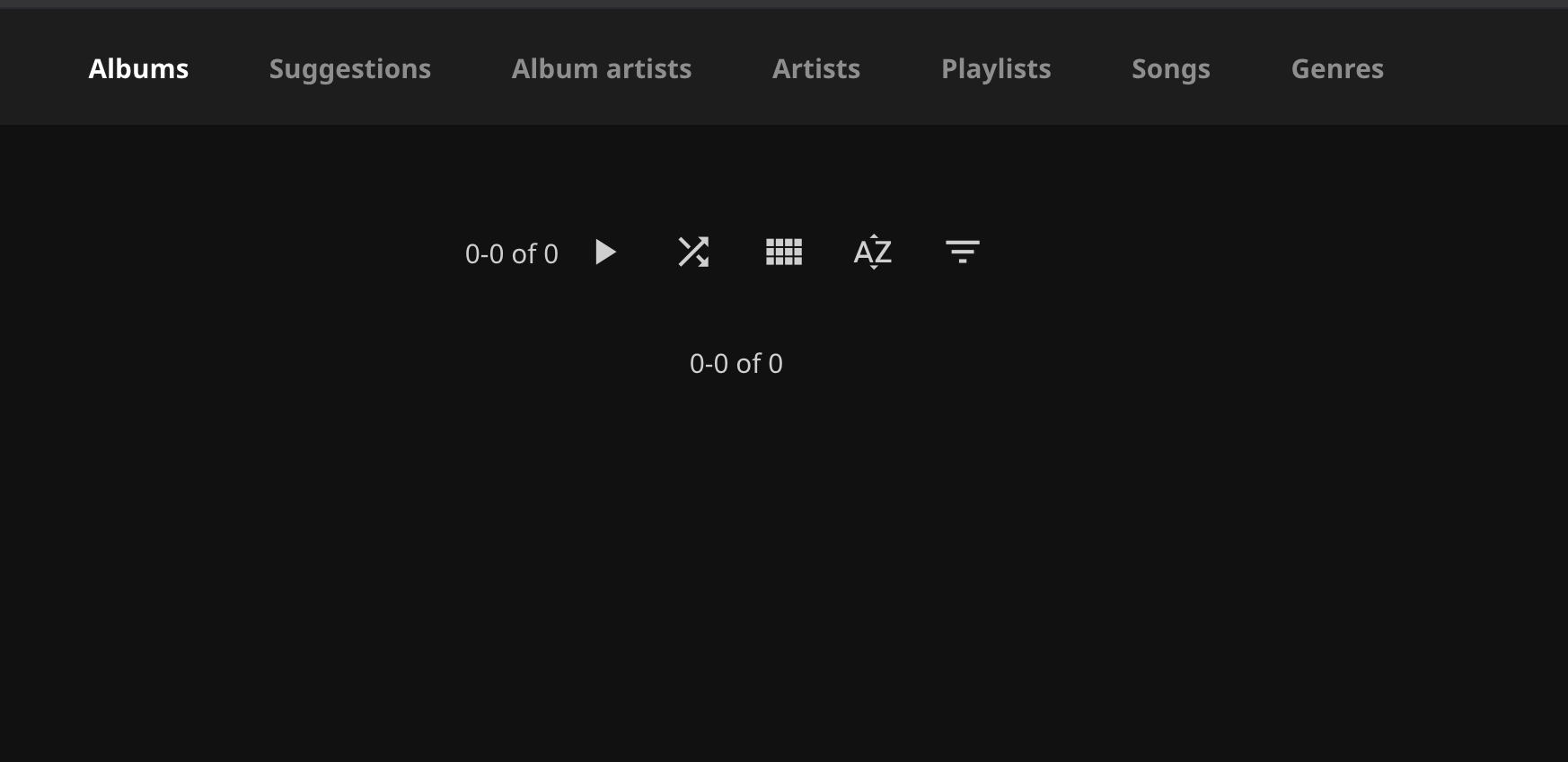View the Songs tab
1568x762 pixels.
(x=1171, y=69)
